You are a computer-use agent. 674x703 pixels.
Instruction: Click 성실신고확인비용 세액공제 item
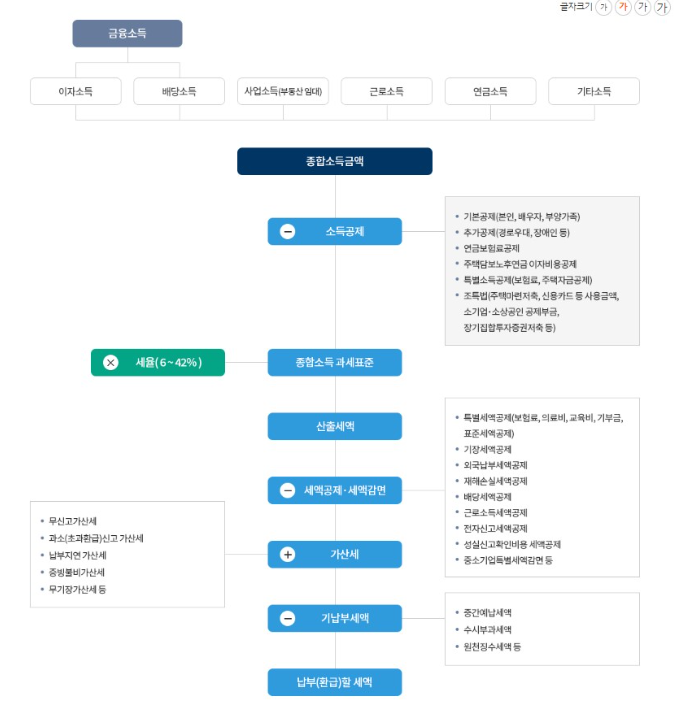[x=512, y=544]
